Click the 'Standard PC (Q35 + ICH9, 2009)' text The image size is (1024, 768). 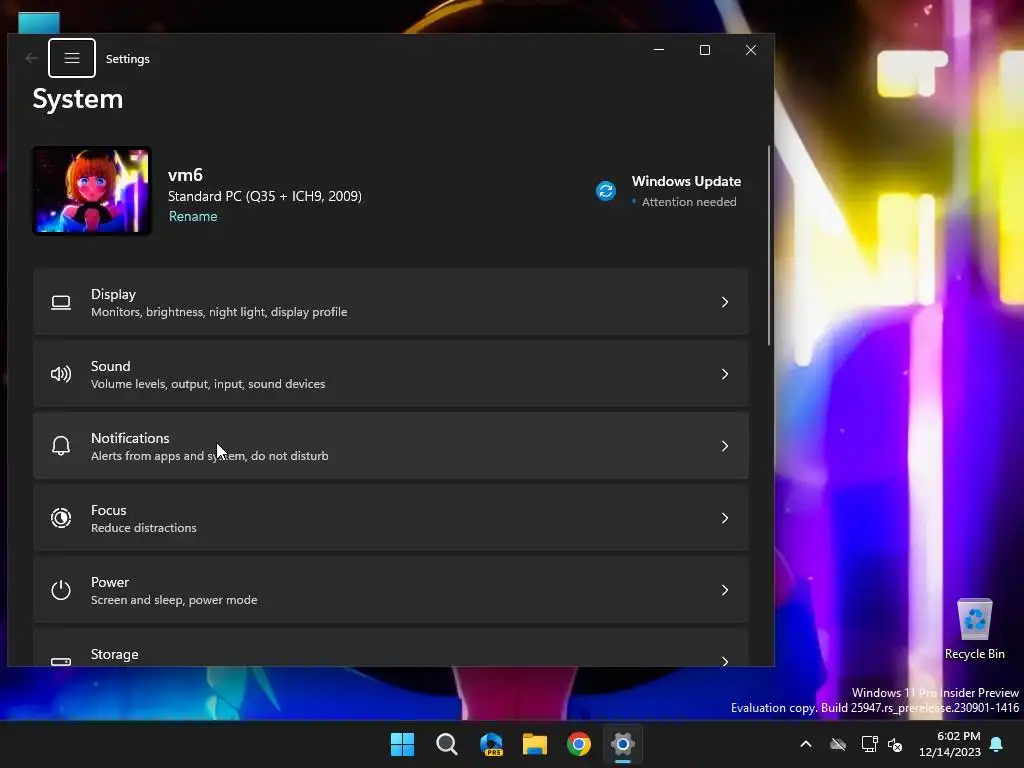click(264, 196)
